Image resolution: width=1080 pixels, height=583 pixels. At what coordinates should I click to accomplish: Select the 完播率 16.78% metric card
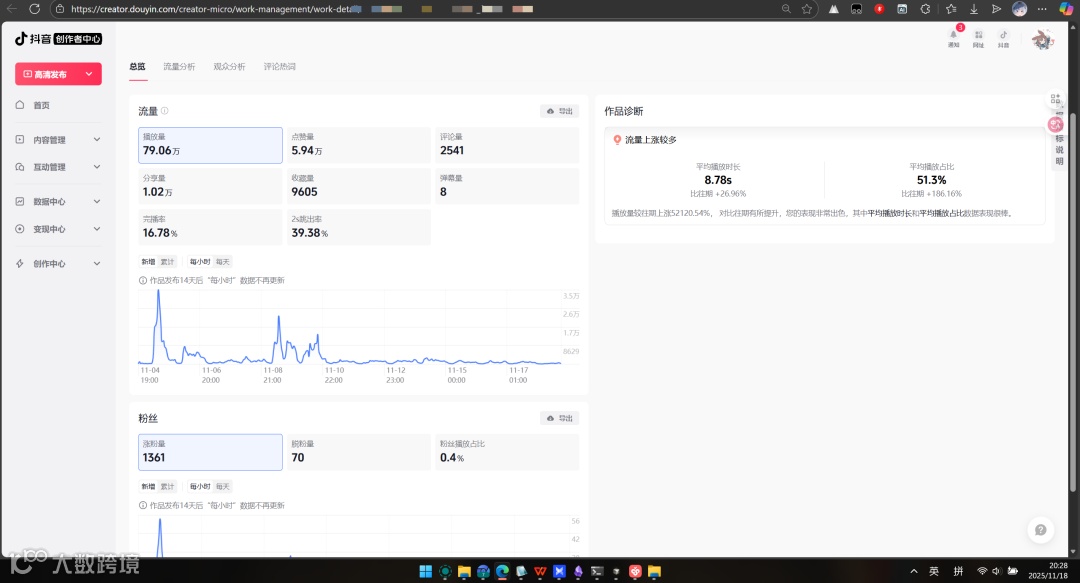(x=210, y=227)
